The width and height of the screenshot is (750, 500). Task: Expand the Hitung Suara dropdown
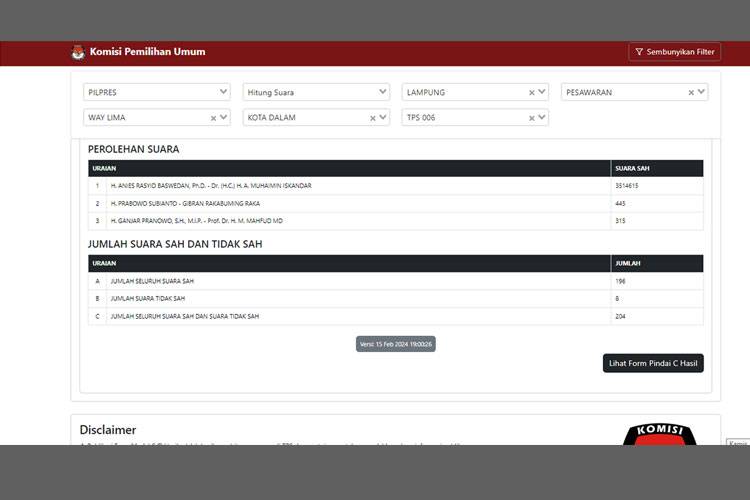pyautogui.click(x=382, y=92)
